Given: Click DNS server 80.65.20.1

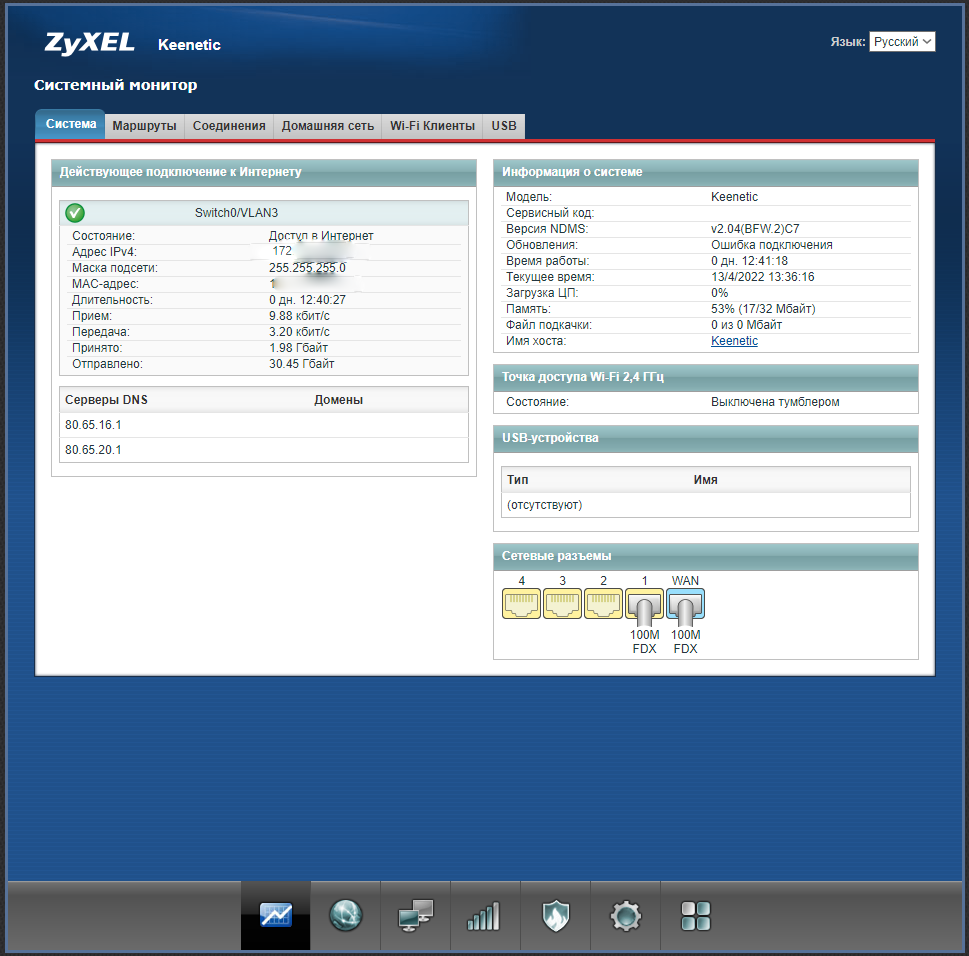Looking at the screenshot, I should pyautogui.click(x=93, y=450).
